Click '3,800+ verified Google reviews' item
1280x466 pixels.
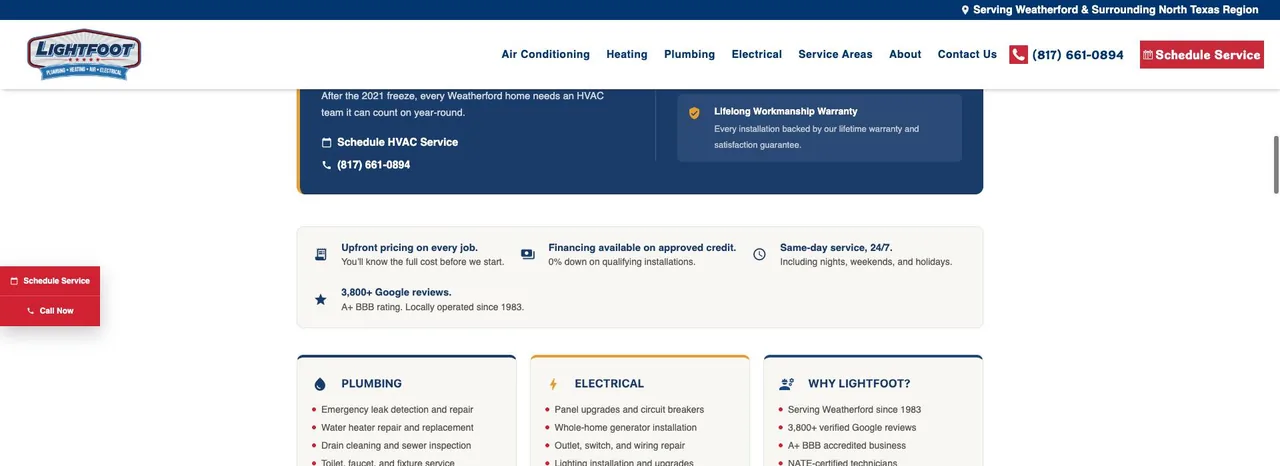click(x=852, y=428)
